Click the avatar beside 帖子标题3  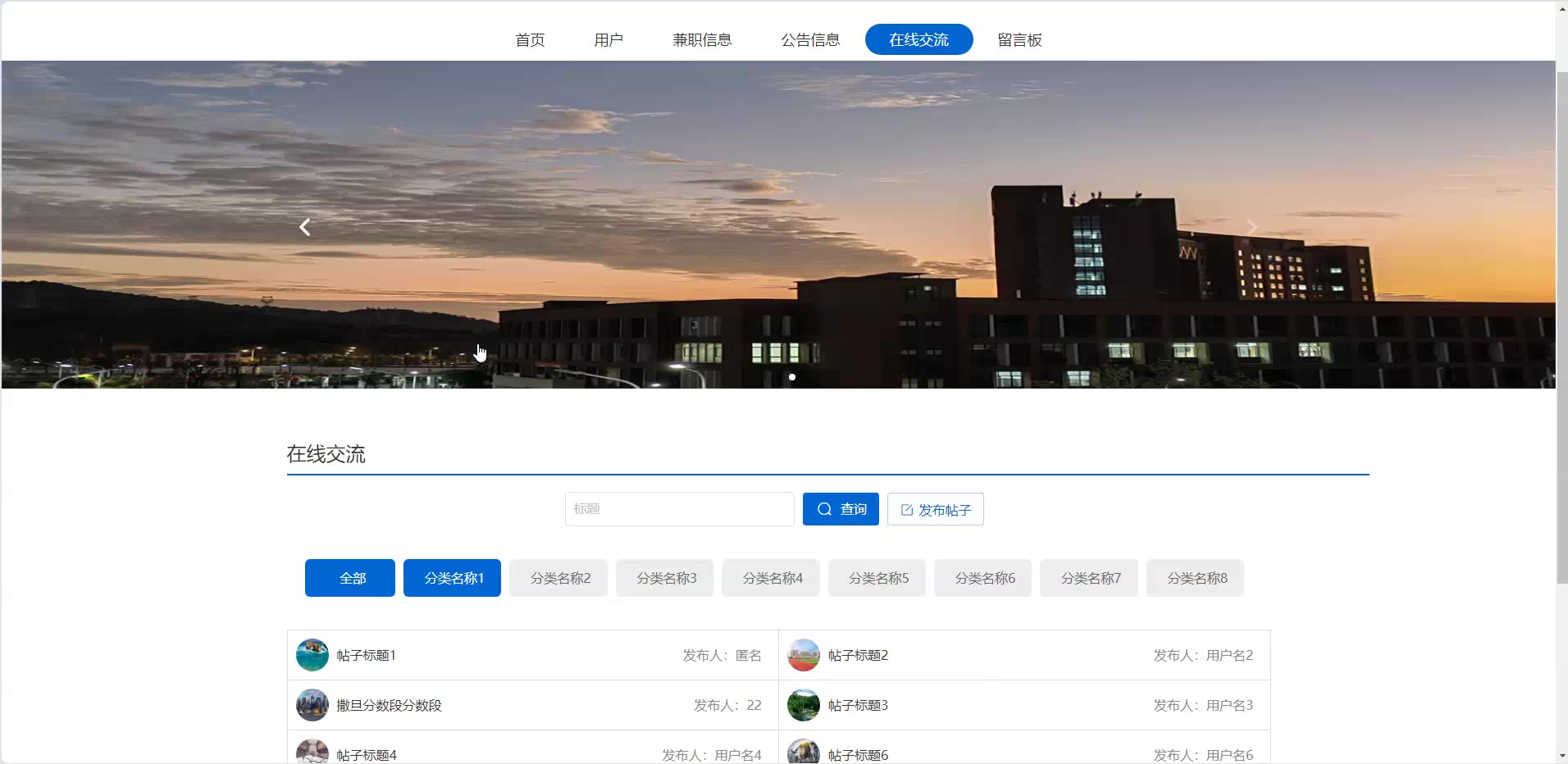pos(803,706)
